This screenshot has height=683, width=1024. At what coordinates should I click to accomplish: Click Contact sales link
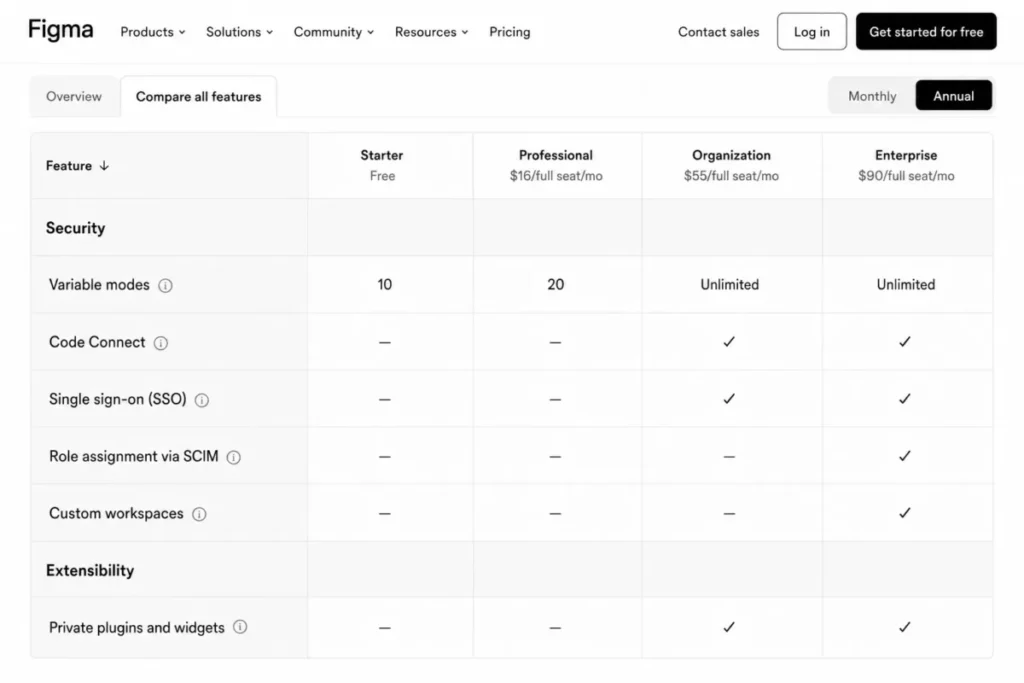pyautogui.click(x=718, y=31)
